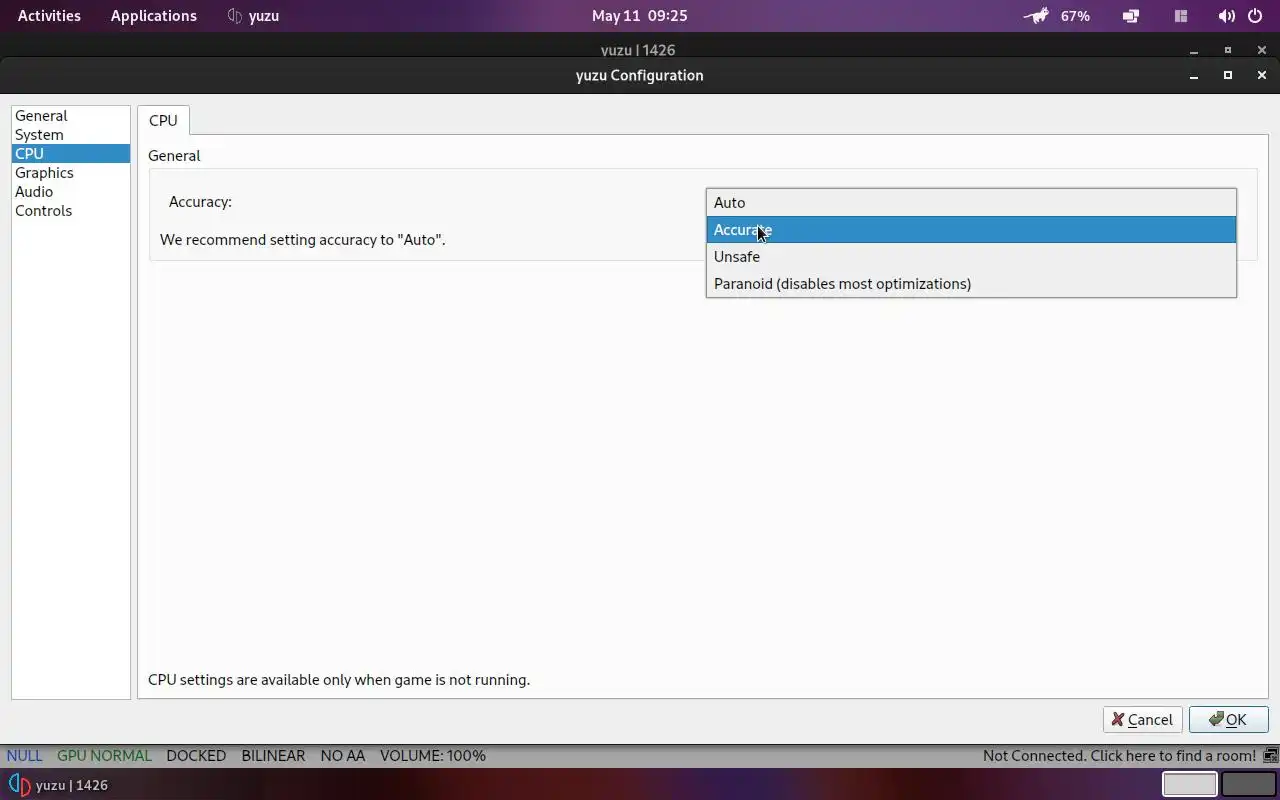Click the overlapping windows tray icon
This screenshot has height=800, width=1280.
[x=1131, y=16]
